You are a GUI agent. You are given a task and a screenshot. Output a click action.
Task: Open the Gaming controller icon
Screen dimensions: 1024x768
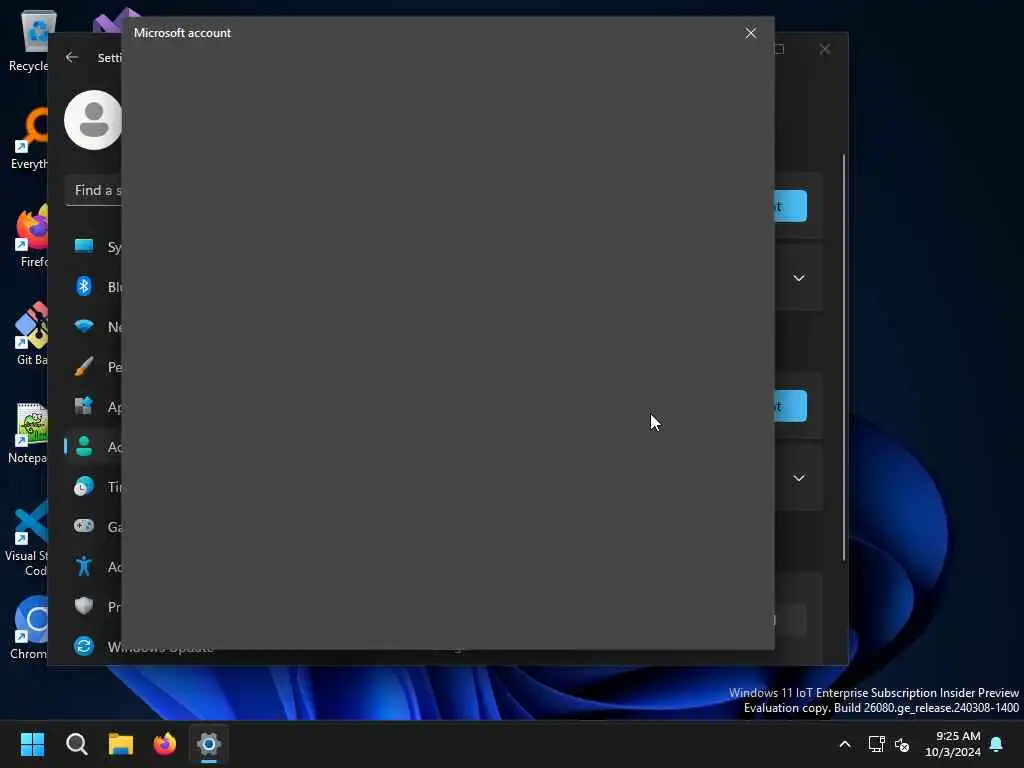(84, 526)
